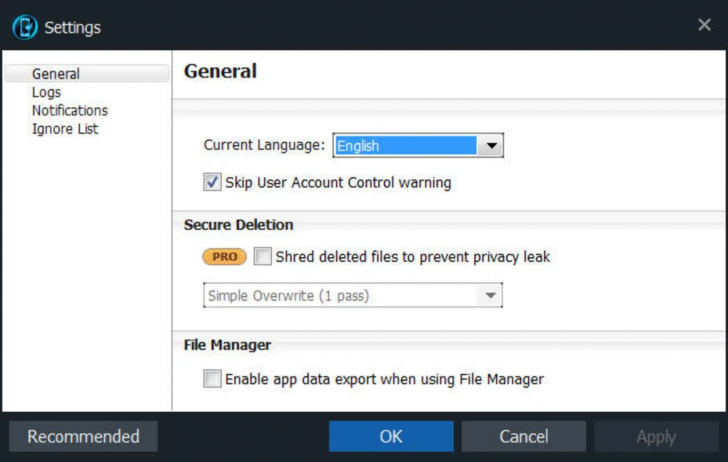Toggle Skip User Account Control warning
The width and height of the screenshot is (728, 462).
click(x=212, y=183)
